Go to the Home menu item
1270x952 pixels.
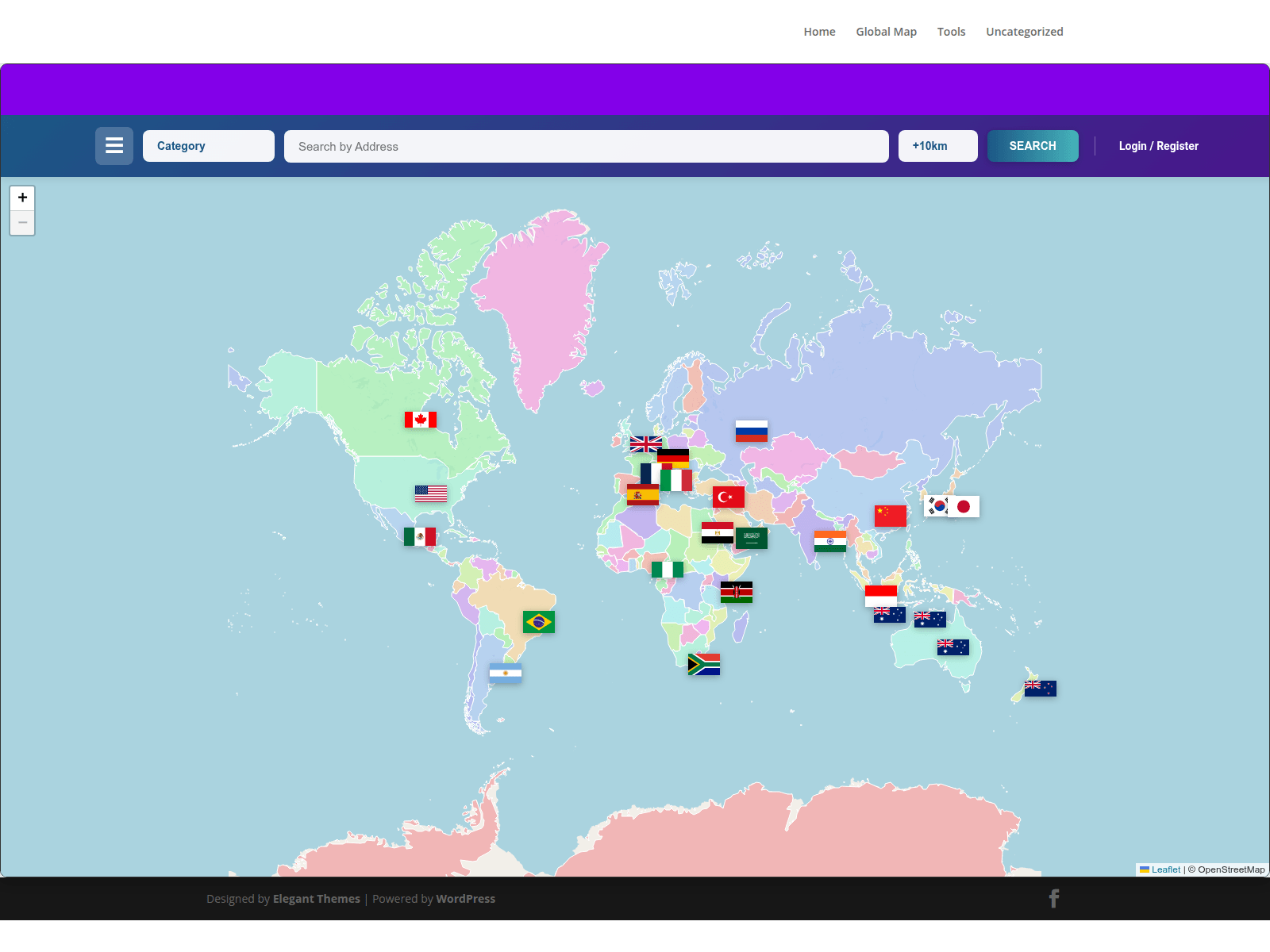820,32
